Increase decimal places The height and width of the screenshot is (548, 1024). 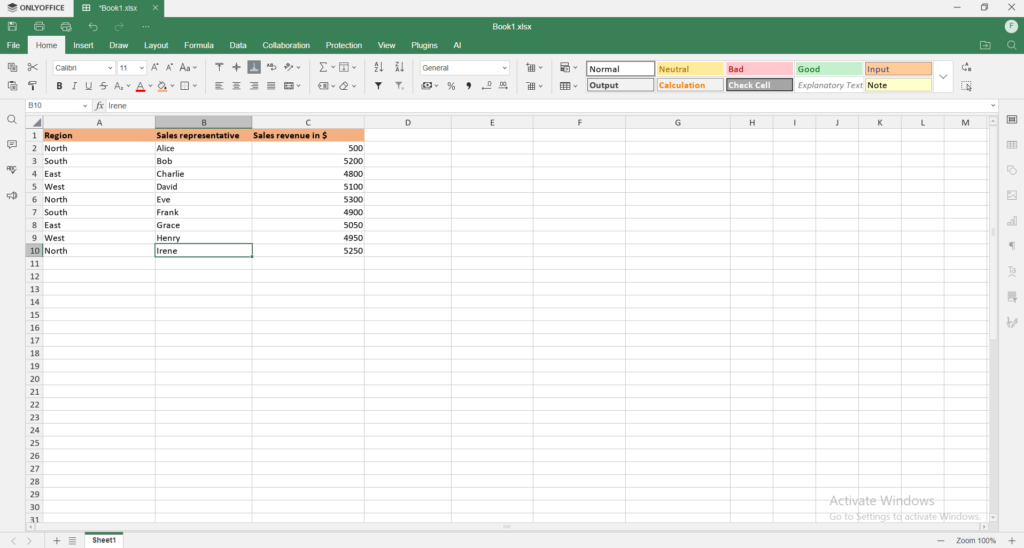[504, 86]
